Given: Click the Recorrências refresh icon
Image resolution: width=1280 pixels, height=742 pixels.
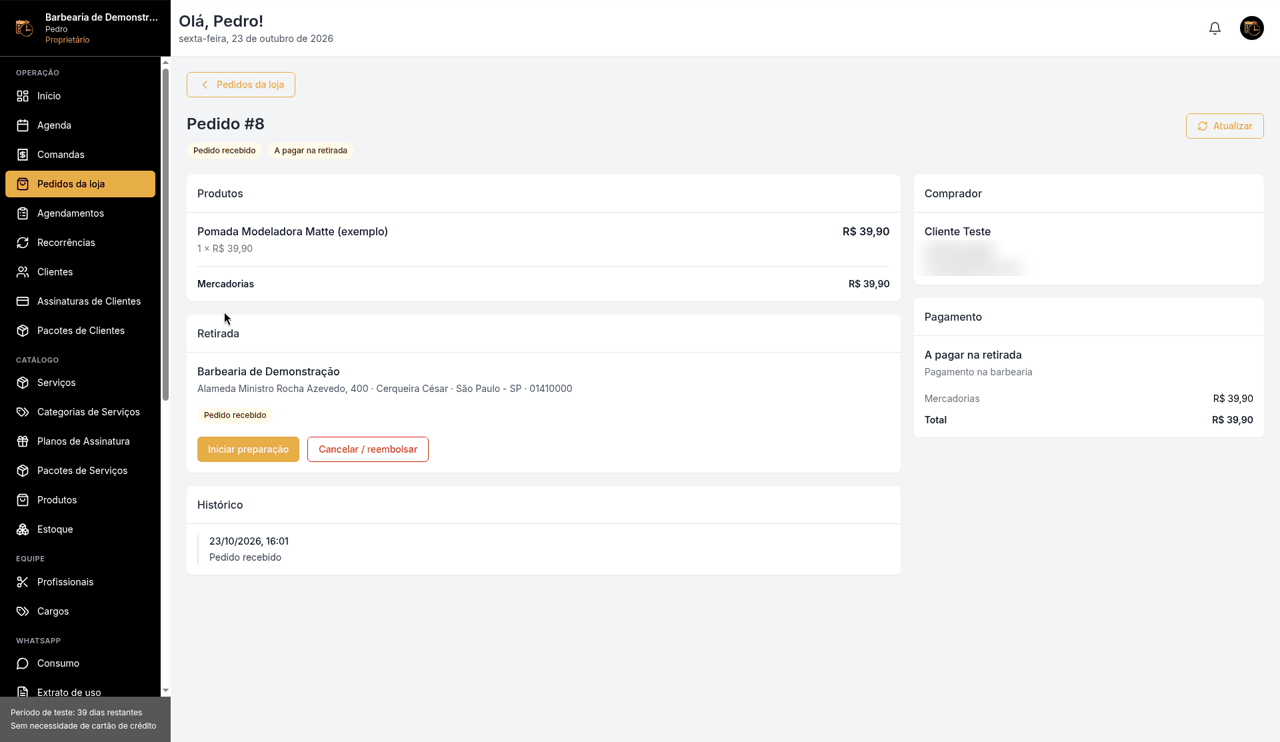Looking at the screenshot, I should click(23, 243).
